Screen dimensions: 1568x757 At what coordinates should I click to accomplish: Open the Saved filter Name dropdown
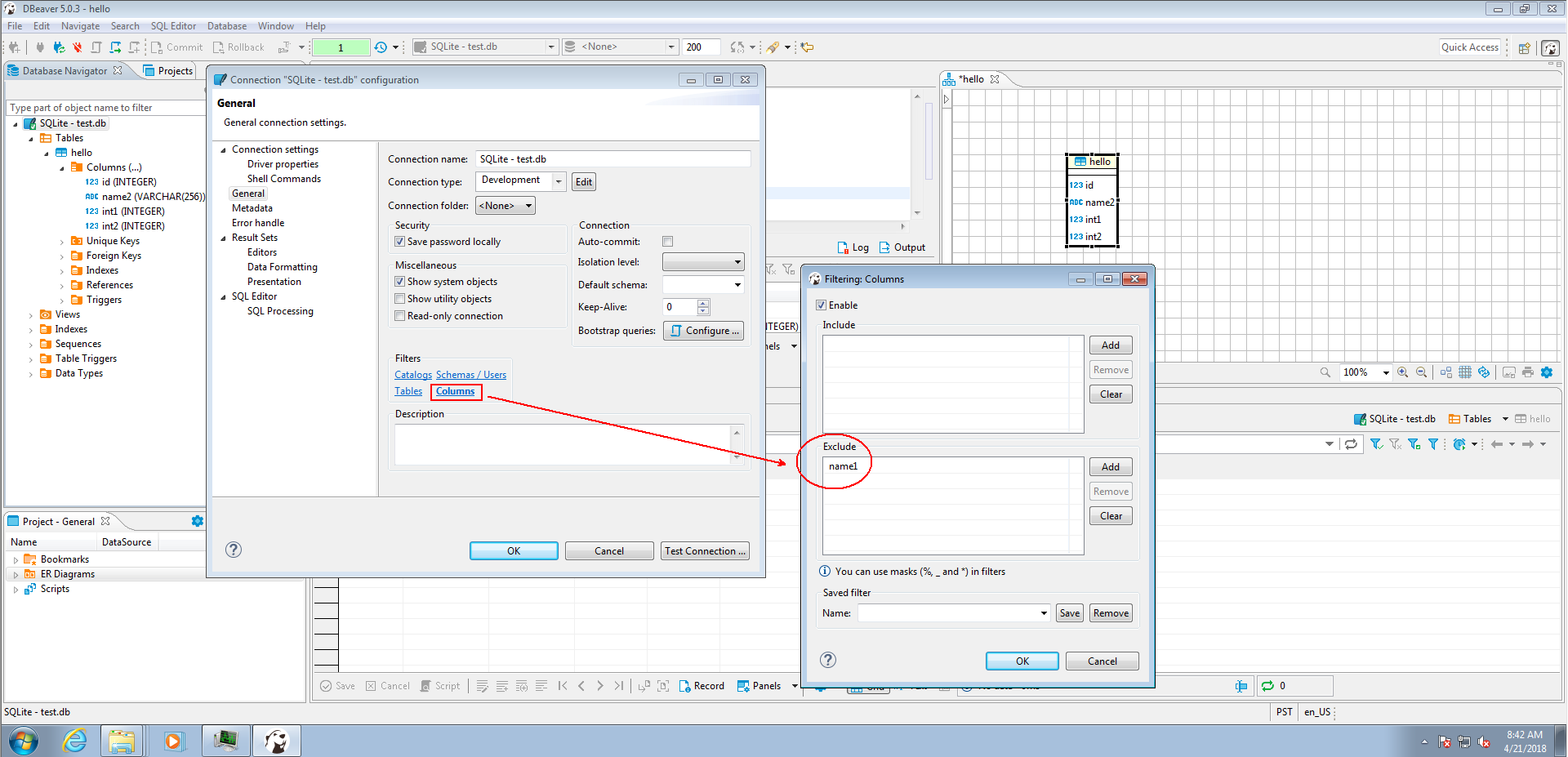coord(1043,613)
